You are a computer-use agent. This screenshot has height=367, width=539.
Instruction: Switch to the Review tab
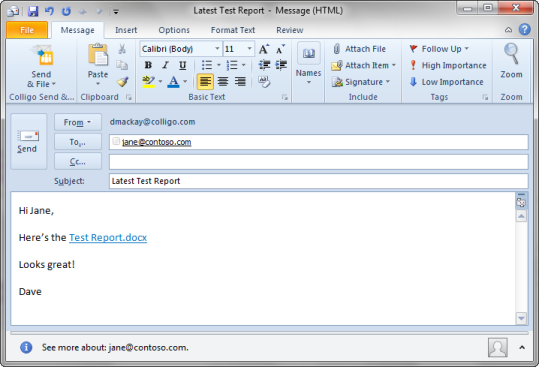[x=290, y=30]
